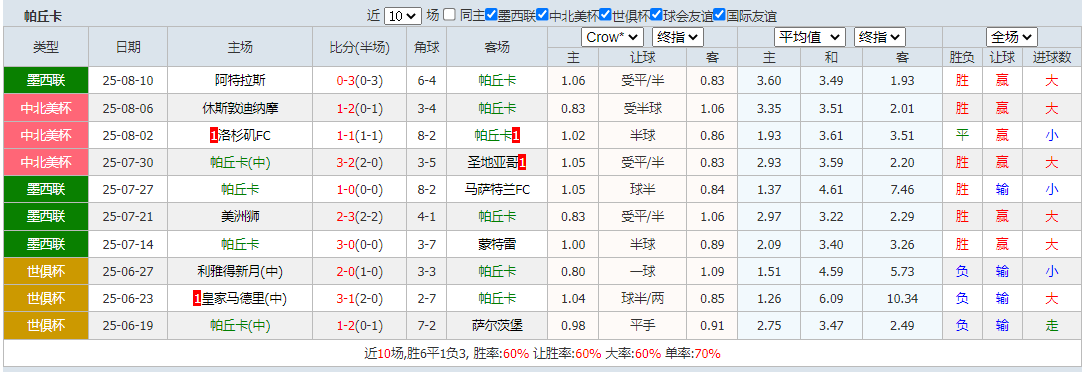
Task: Click away odds value 10.34
Action: coord(902,299)
